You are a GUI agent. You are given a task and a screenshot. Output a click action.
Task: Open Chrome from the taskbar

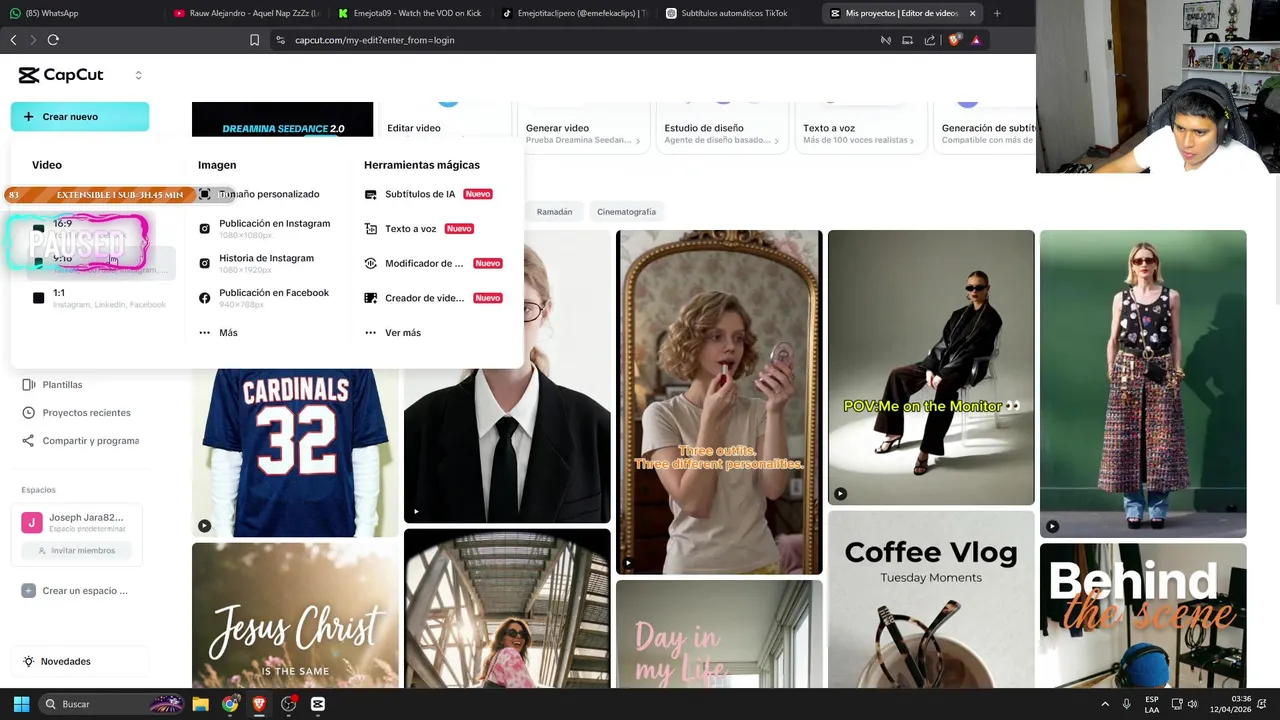[x=230, y=704]
